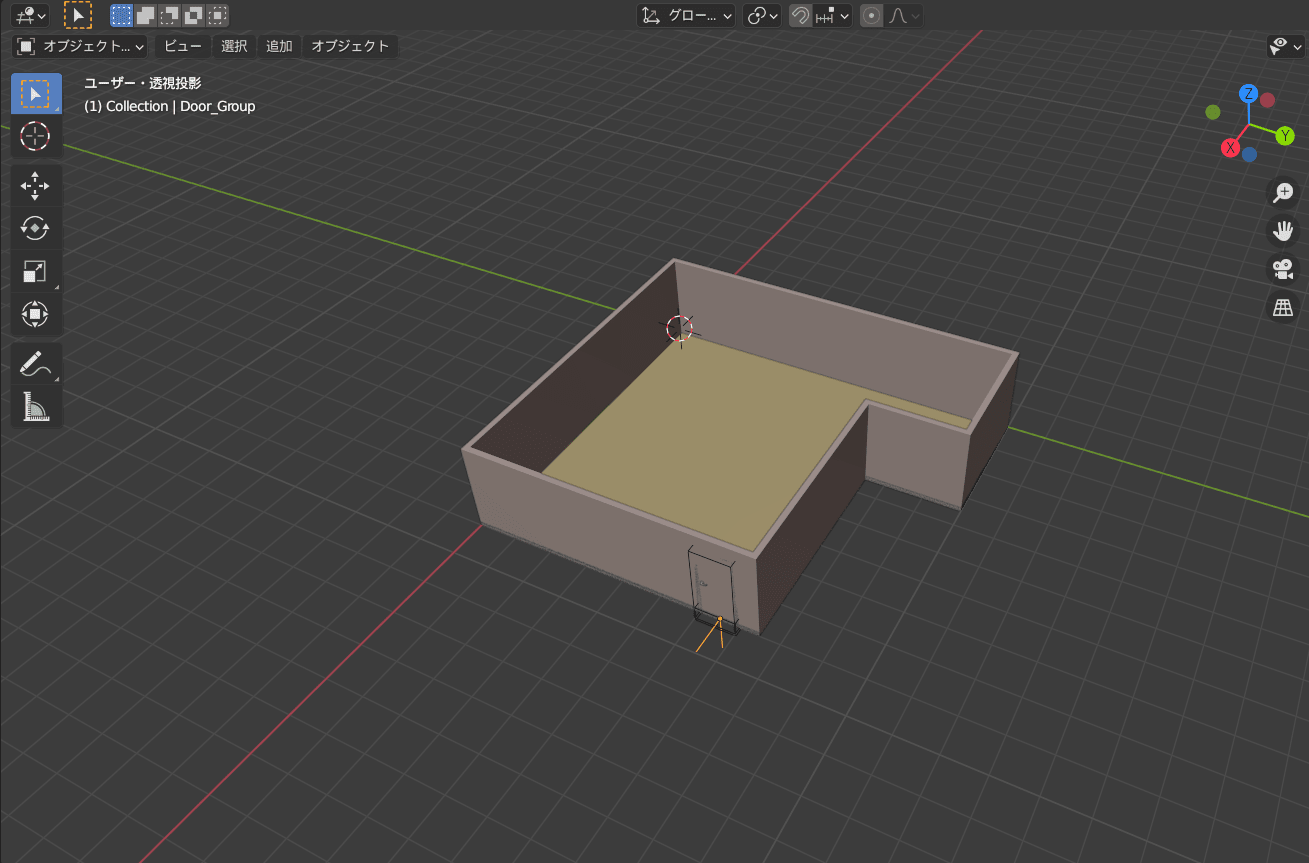Image resolution: width=1309 pixels, height=863 pixels.
Task: Select the combined Transform tool
Action: click(35, 315)
